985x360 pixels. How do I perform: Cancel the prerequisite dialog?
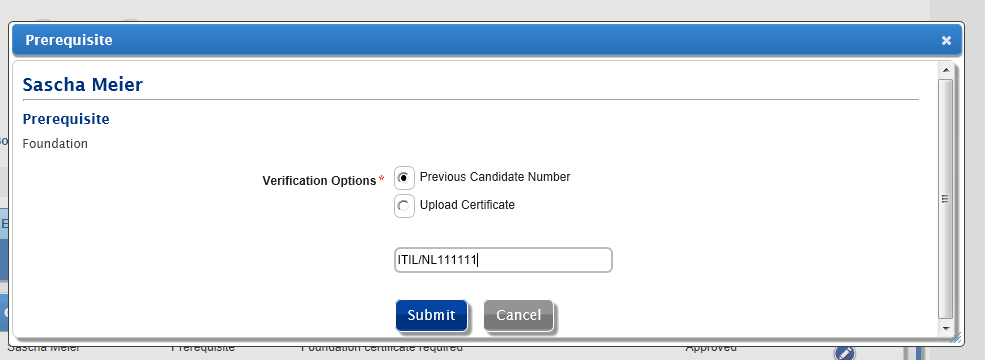coord(518,315)
